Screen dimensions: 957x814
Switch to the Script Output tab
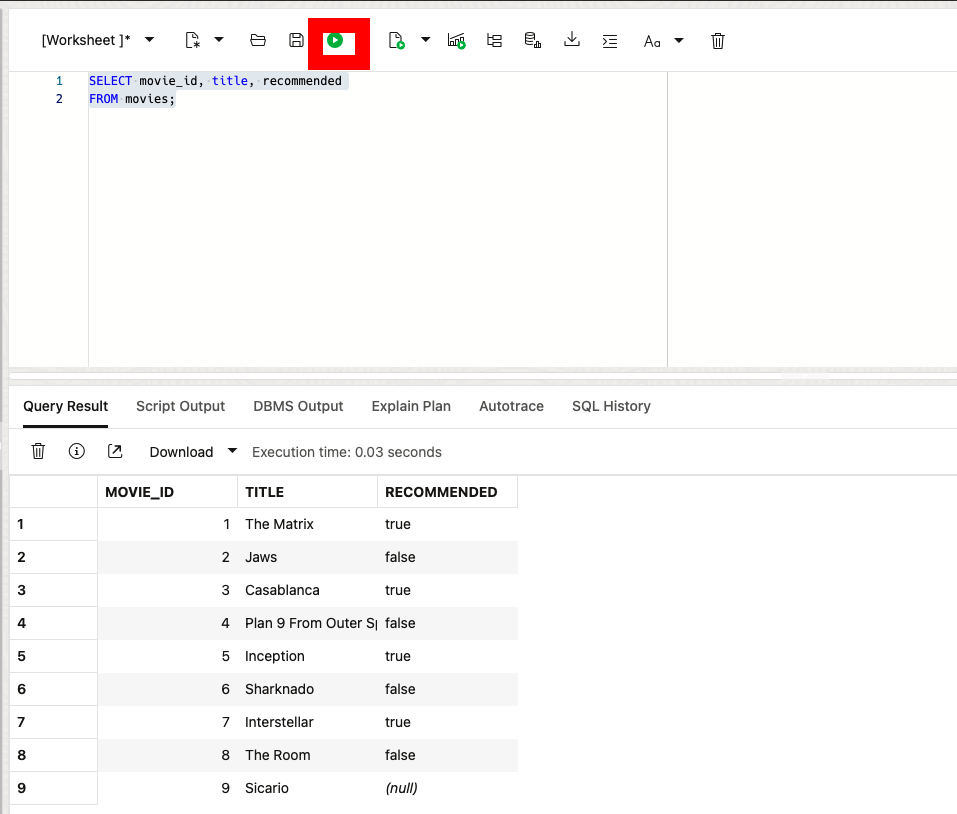pyautogui.click(x=180, y=406)
